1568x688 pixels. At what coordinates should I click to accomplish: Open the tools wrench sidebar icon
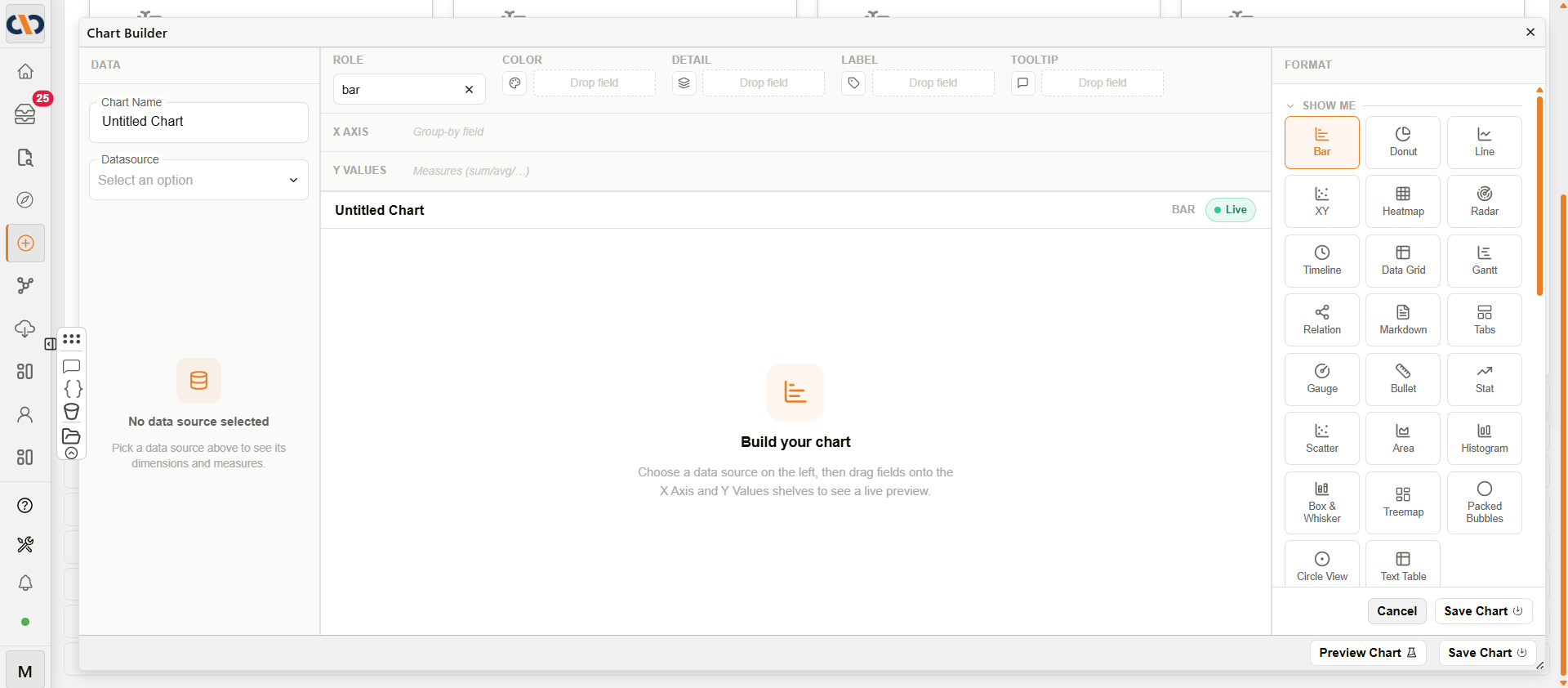click(x=25, y=544)
